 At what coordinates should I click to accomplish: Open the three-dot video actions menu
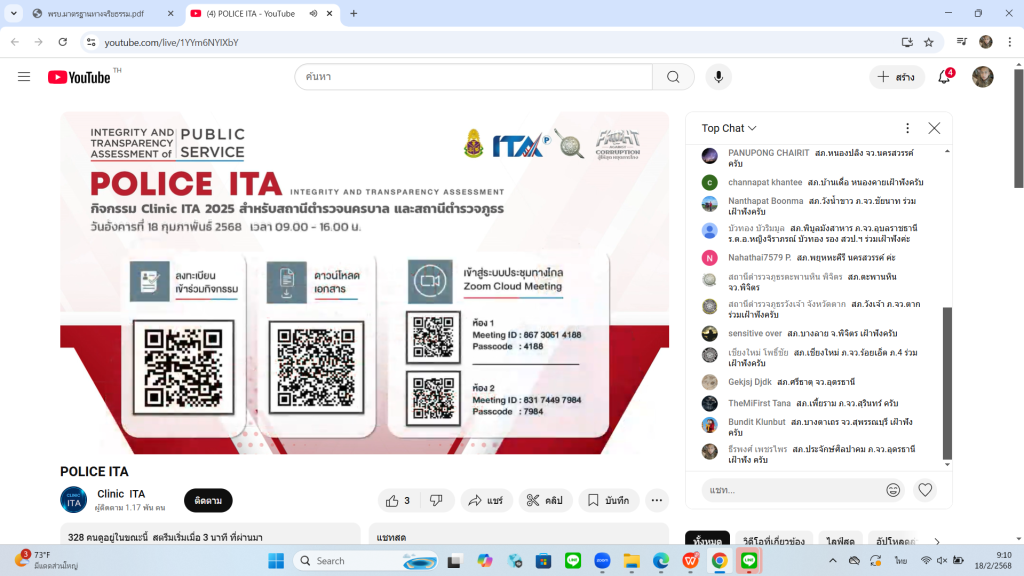pyautogui.click(x=657, y=500)
